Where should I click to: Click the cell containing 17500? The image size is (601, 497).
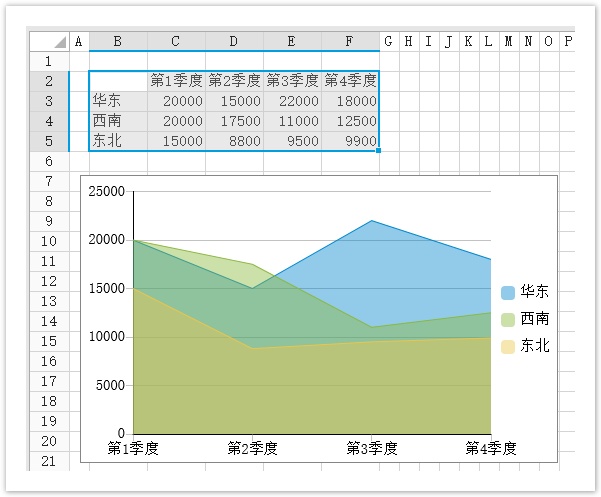click(x=234, y=121)
